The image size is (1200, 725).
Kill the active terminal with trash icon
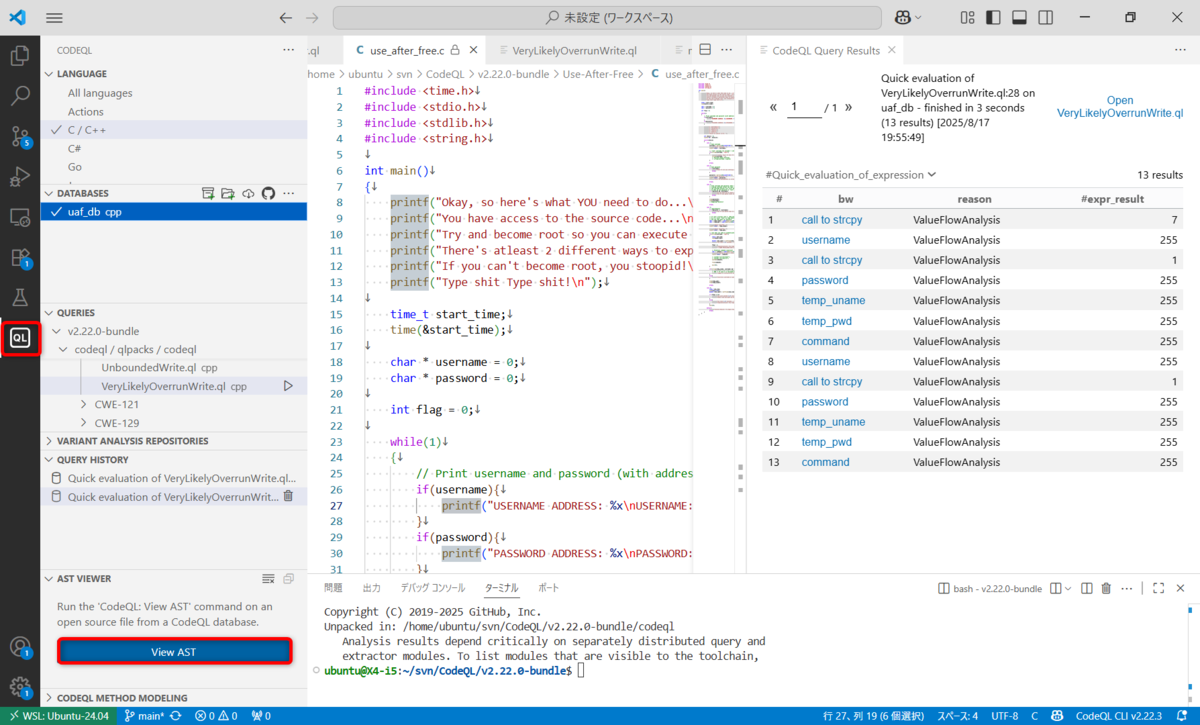pos(1105,588)
